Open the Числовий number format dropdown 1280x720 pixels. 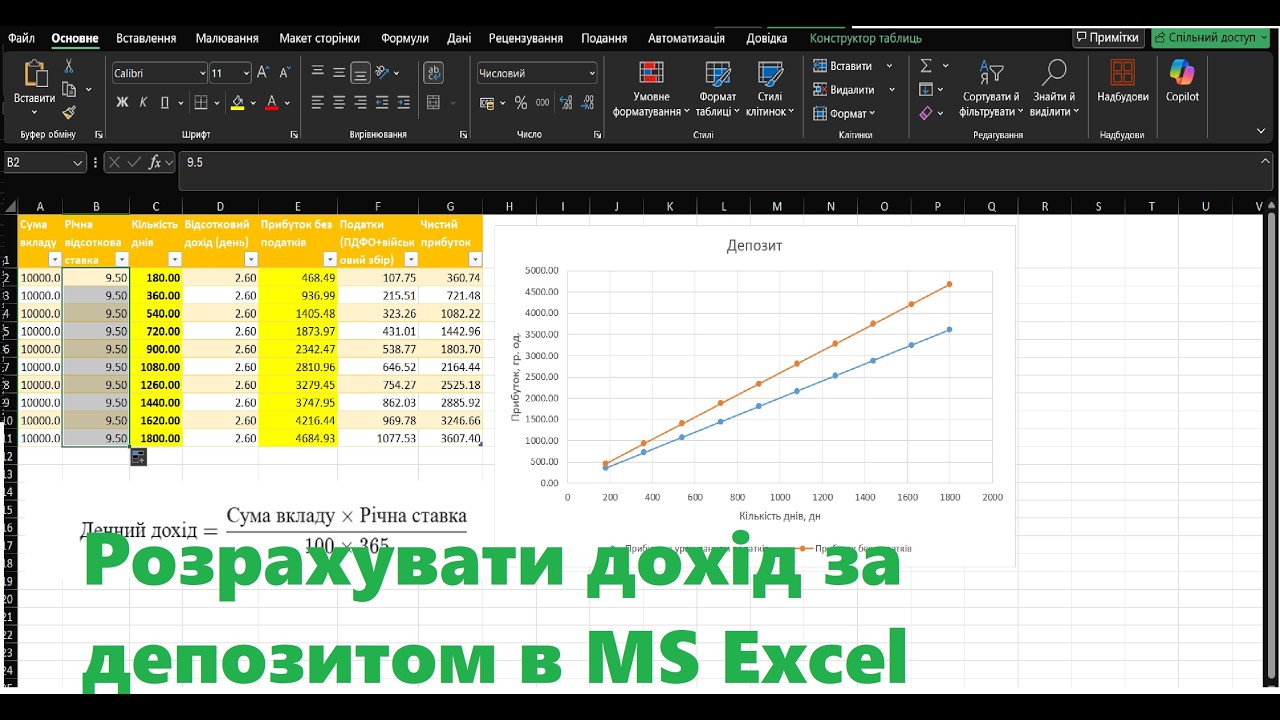coord(591,73)
